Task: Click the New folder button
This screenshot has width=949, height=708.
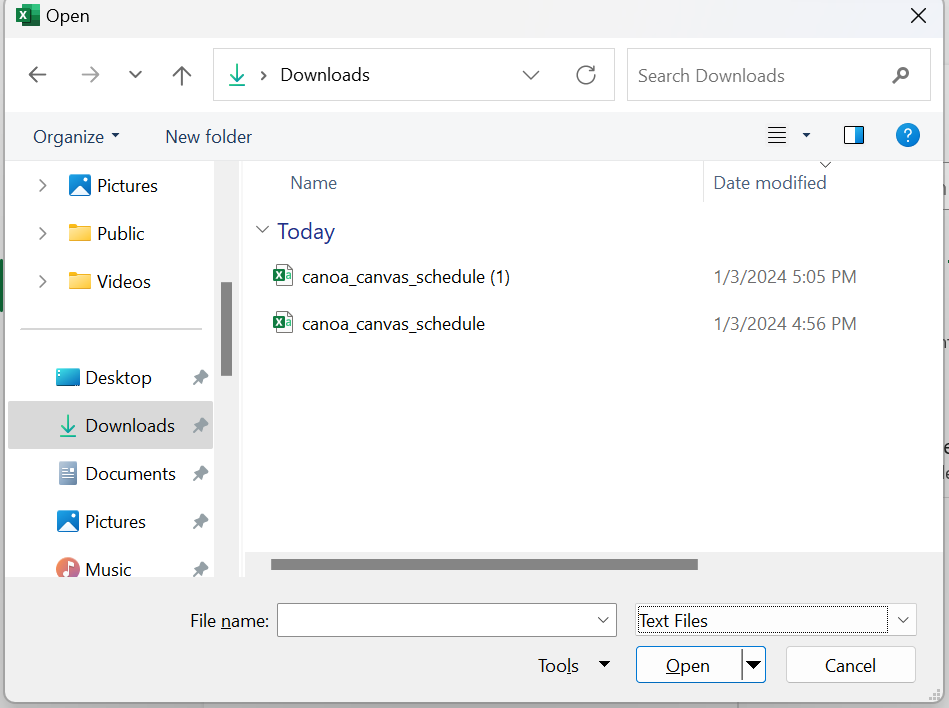Action: (x=208, y=137)
